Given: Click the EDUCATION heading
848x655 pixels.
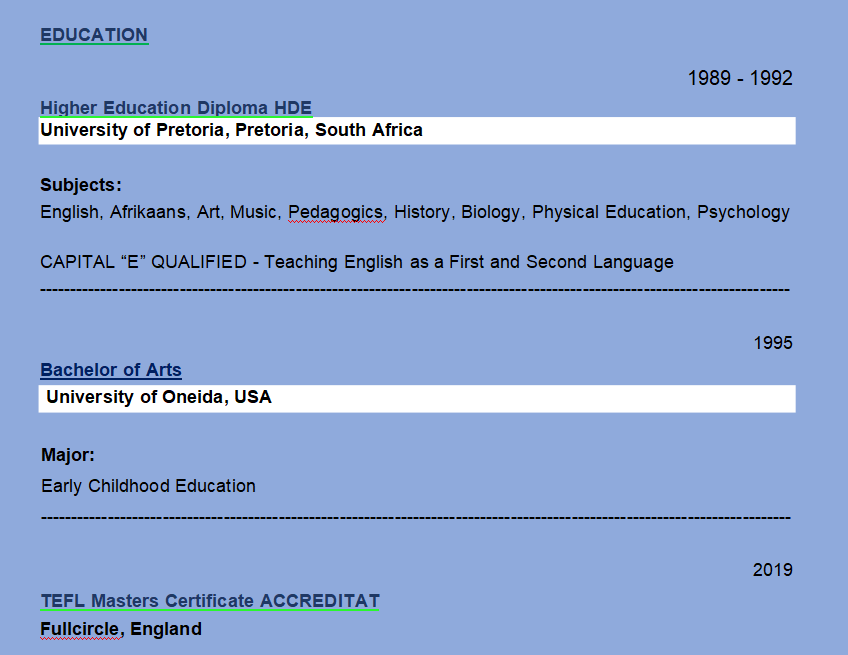Looking at the screenshot, I should click(94, 35).
